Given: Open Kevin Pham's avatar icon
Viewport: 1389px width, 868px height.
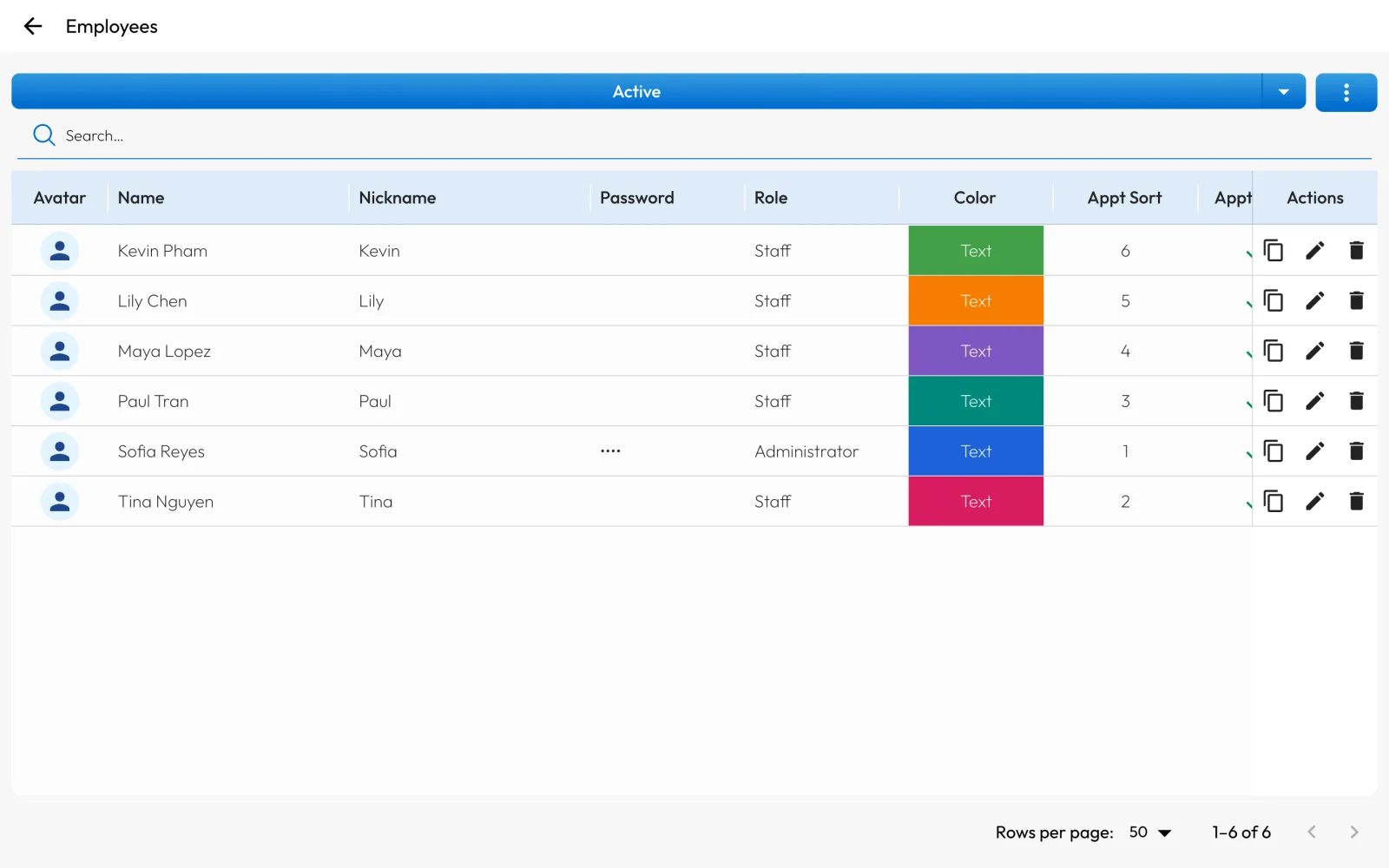Looking at the screenshot, I should pyautogui.click(x=60, y=251).
